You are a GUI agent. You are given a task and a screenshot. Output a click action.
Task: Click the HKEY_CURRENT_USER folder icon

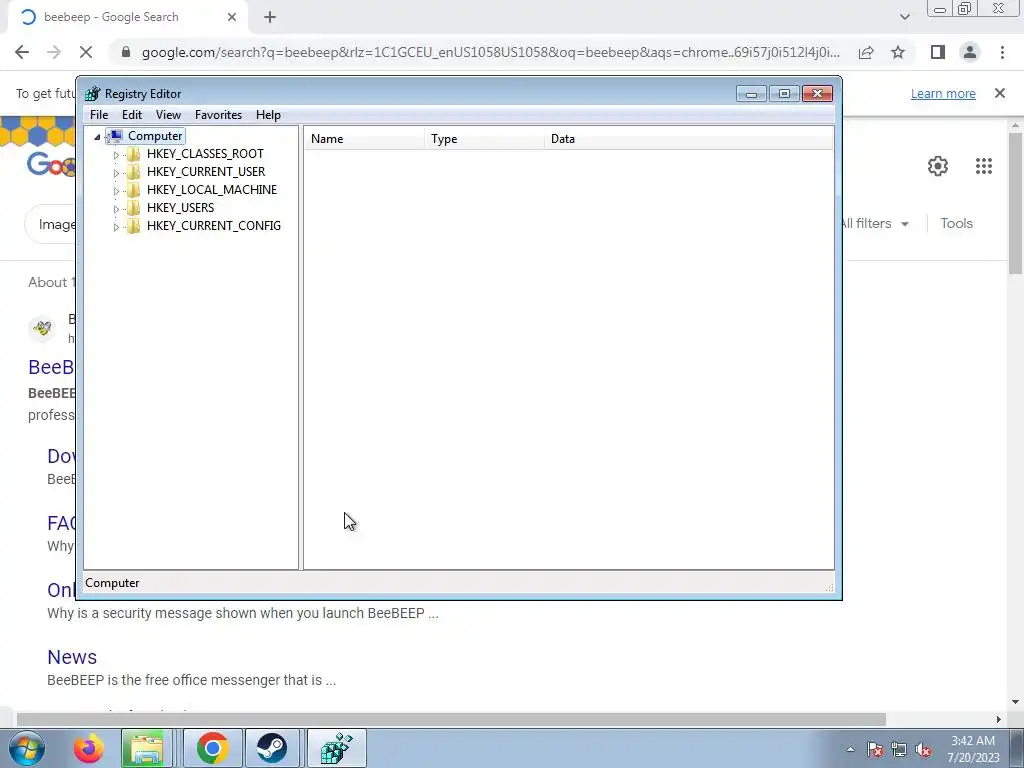[x=133, y=172]
